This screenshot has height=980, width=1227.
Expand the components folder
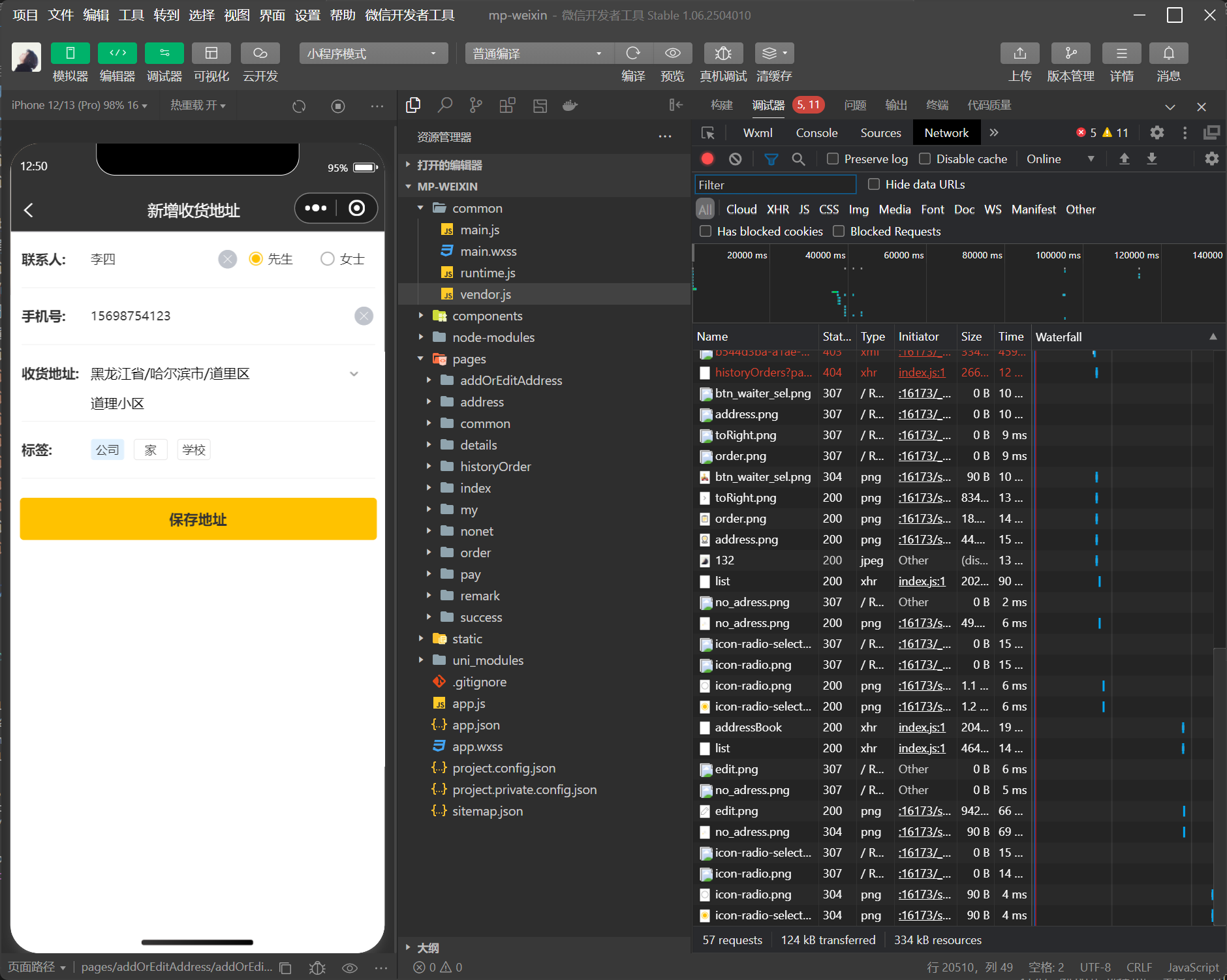tap(487, 316)
